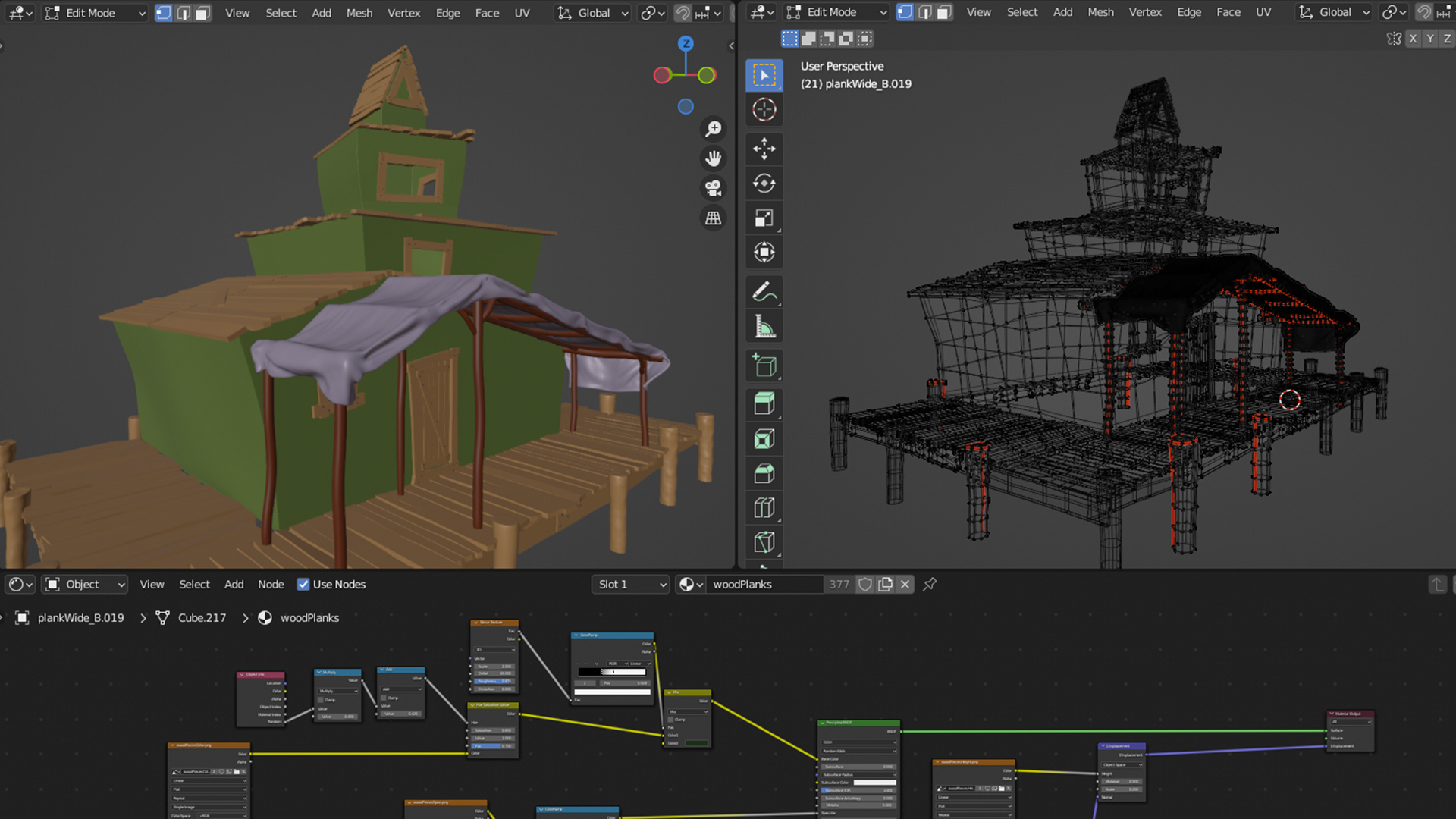Open the Global transform orientation dropdown
Viewport: 1456px width, 819px height.
(x=592, y=13)
